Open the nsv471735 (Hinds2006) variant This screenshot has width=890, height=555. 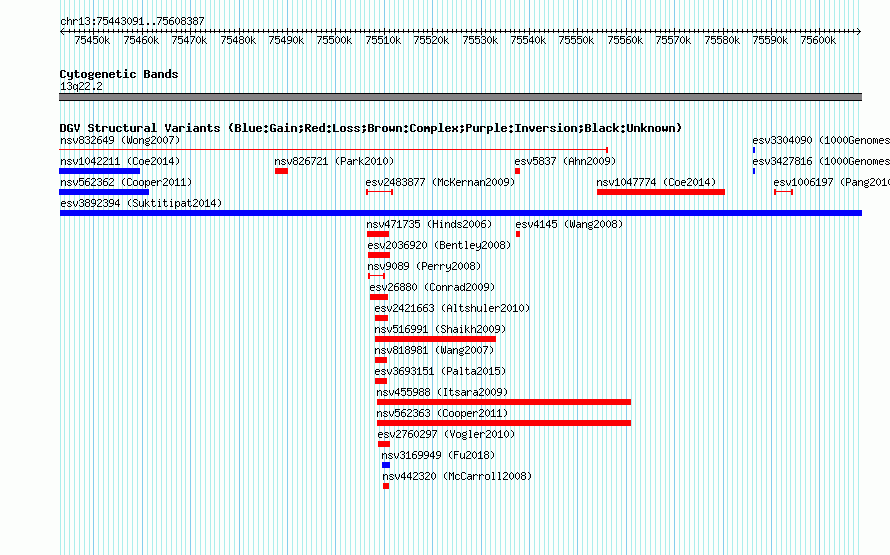429,224
